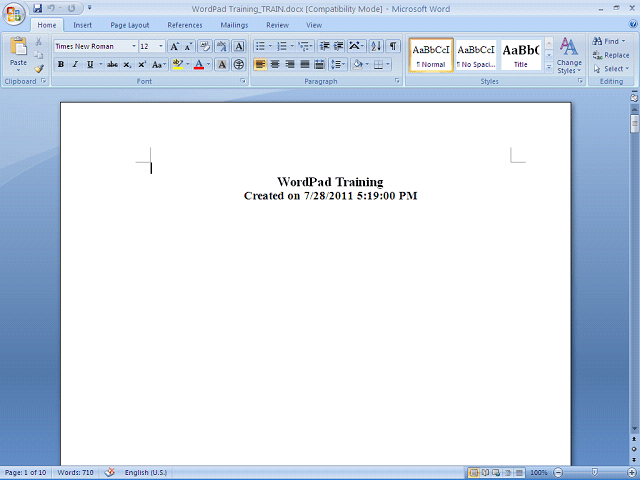Sort text alphabetically
The width and height of the screenshot is (640, 480).
click(376, 46)
